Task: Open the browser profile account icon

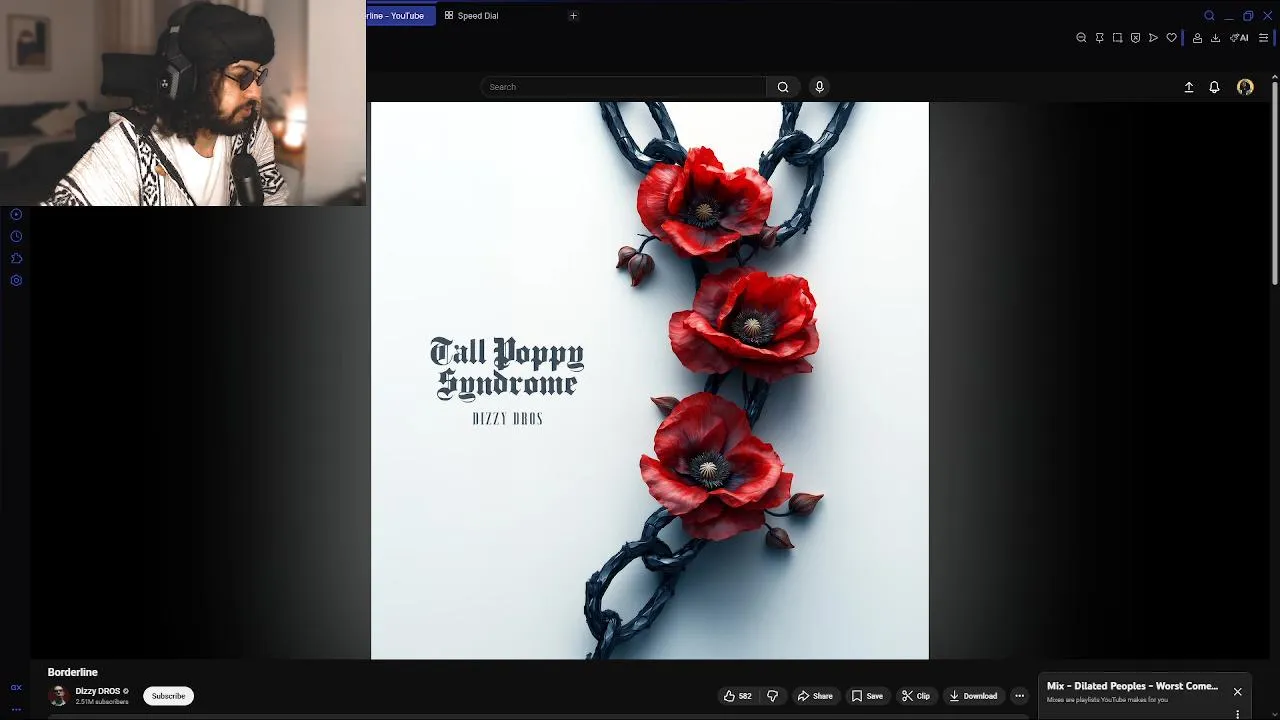Action: click(1197, 38)
